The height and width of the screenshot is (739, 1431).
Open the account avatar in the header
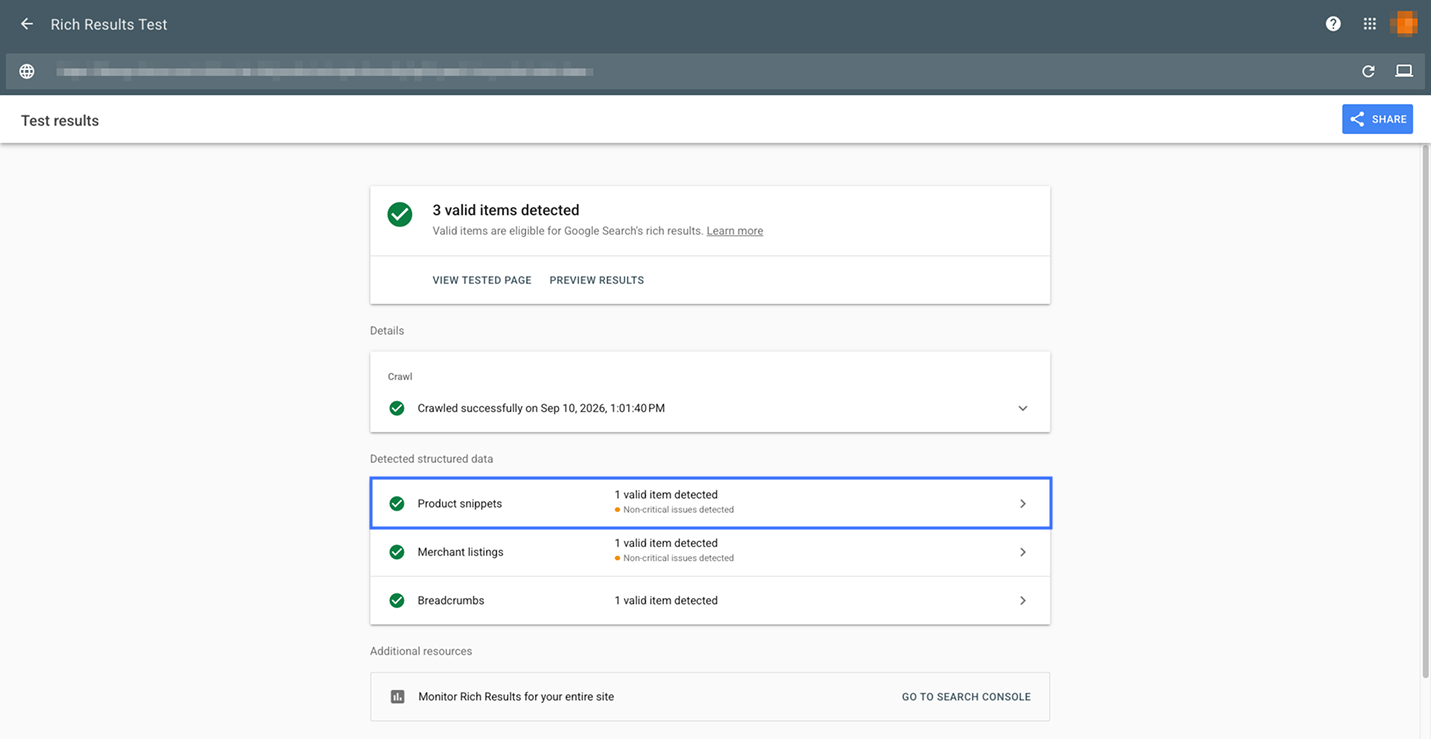tap(1404, 24)
